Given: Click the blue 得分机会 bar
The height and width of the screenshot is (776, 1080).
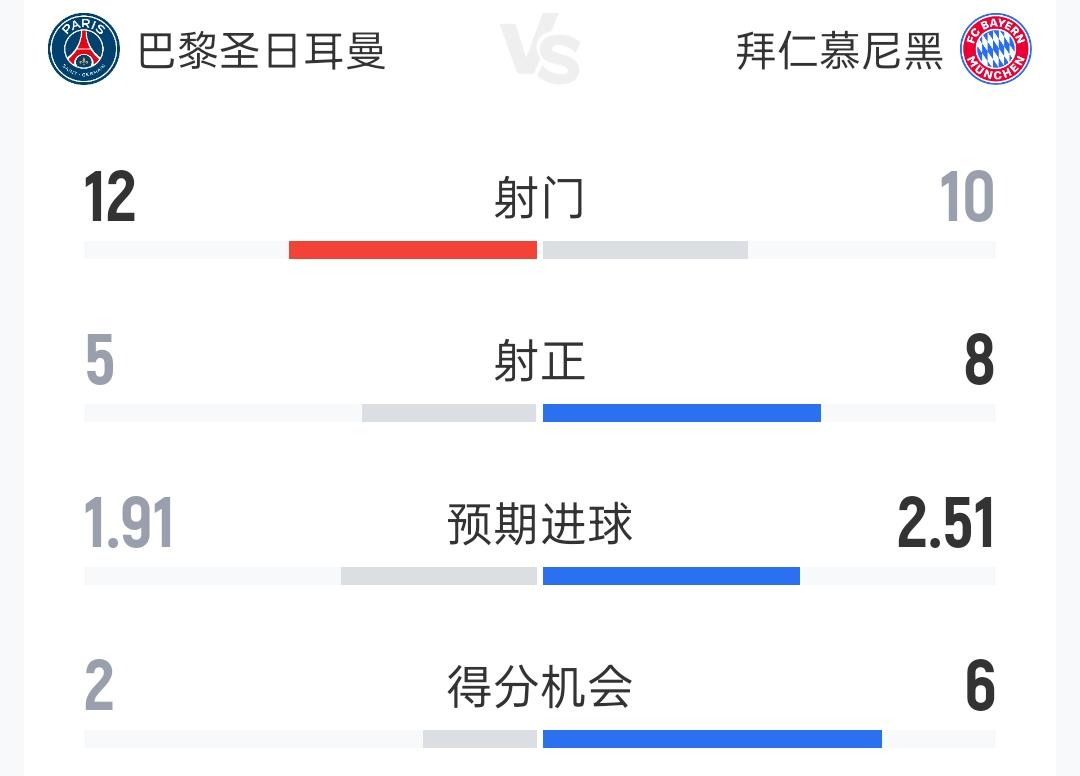Looking at the screenshot, I should [x=712, y=739].
